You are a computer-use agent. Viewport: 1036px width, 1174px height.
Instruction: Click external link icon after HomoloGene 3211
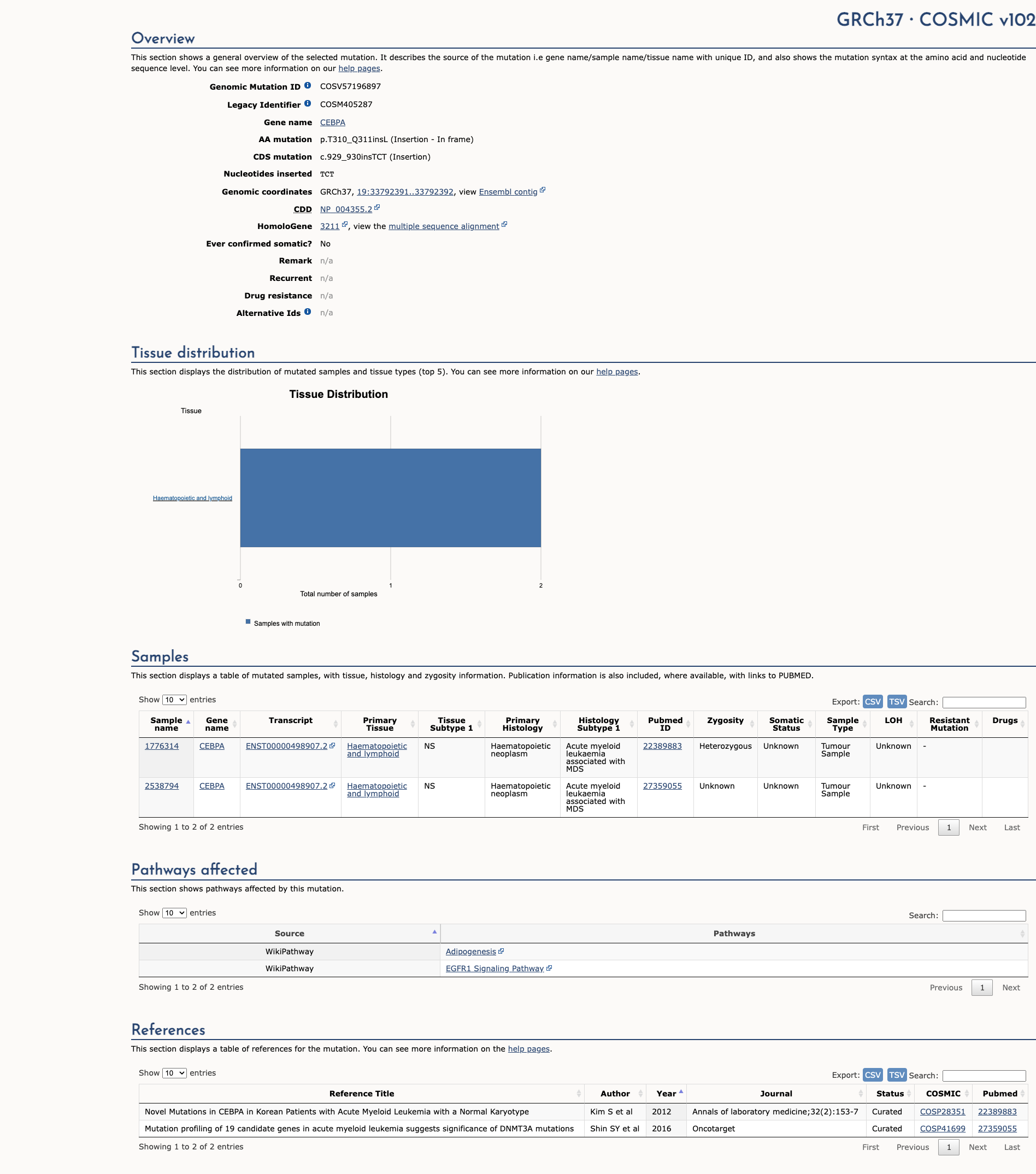[345, 225]
